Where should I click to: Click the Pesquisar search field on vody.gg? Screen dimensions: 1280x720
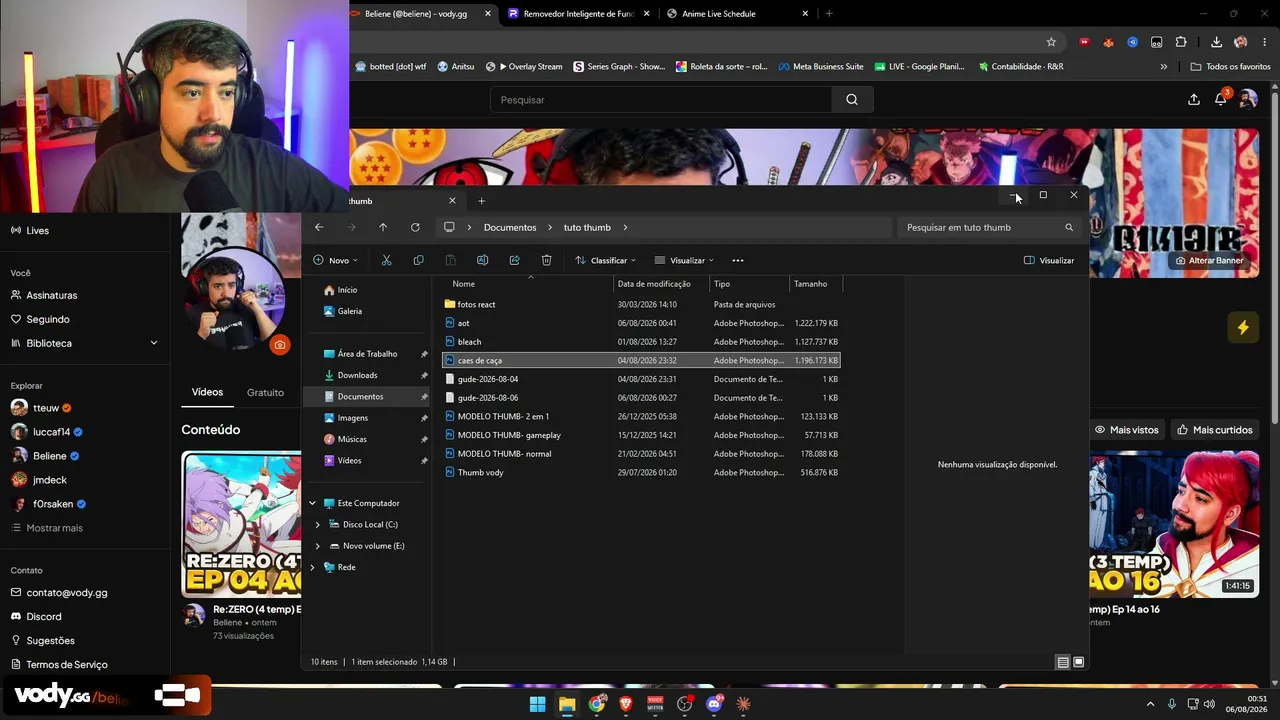click(660, 100)
